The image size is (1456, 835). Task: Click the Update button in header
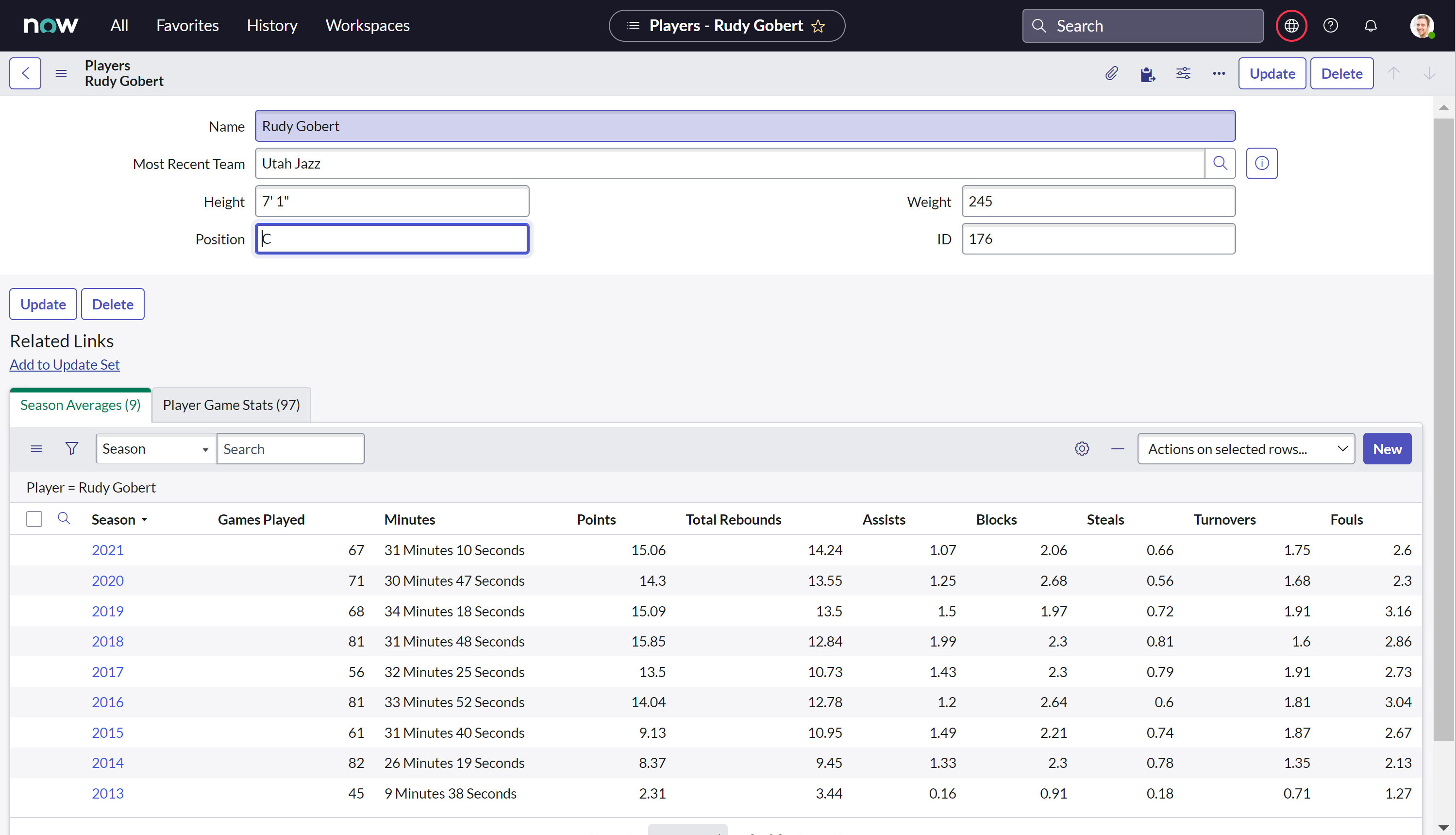coord(1272,73)
